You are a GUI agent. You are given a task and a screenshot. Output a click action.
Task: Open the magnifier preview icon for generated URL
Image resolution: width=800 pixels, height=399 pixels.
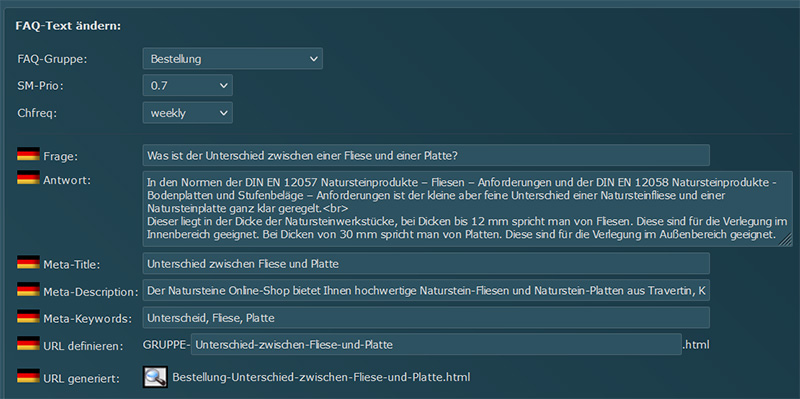pos(155,378)
